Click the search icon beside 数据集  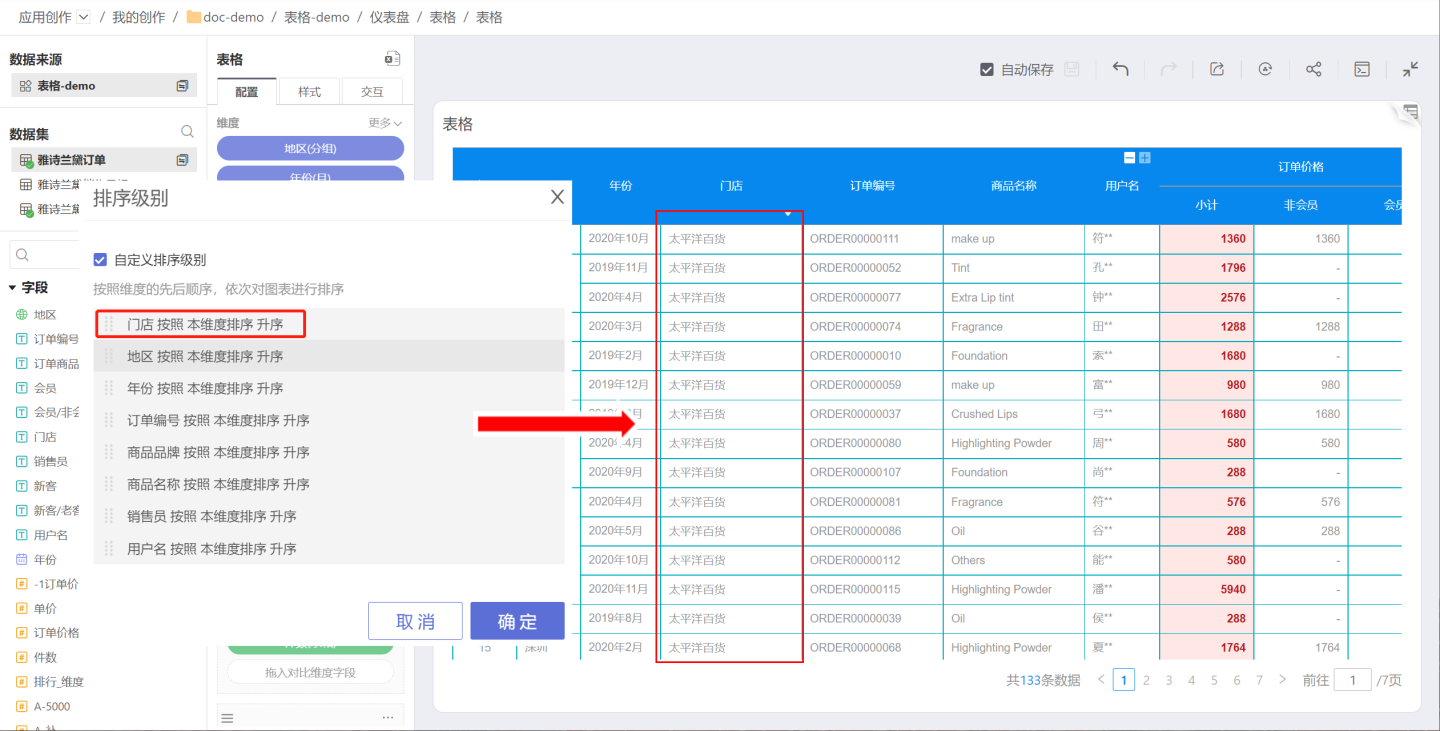[187, 132]
